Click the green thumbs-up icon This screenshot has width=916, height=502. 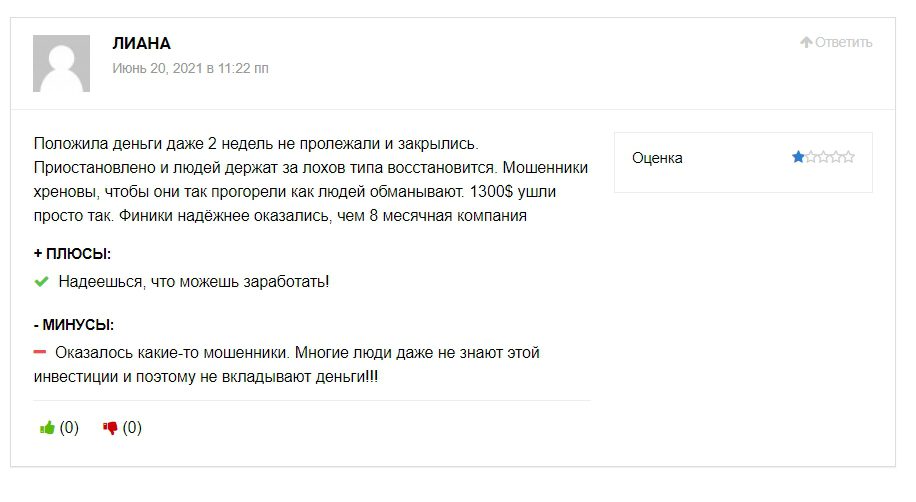(47, 428)
